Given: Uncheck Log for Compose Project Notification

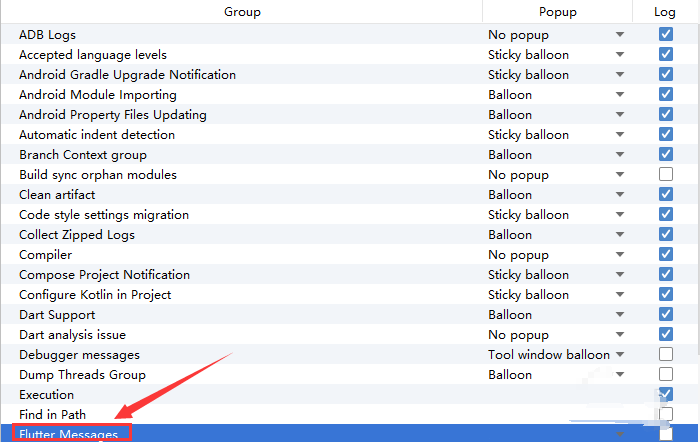Looking at the screenshot, I should [666, 274].
